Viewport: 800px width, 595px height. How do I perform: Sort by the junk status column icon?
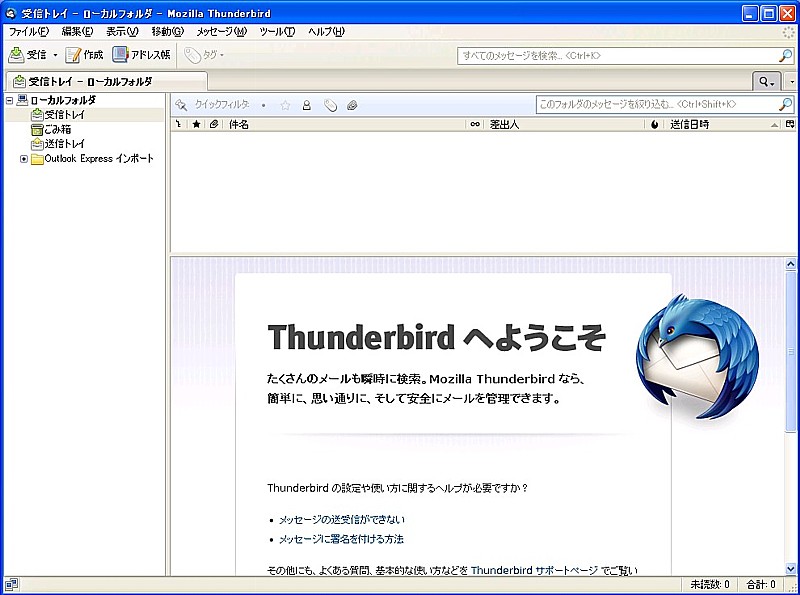click(655, 124)
